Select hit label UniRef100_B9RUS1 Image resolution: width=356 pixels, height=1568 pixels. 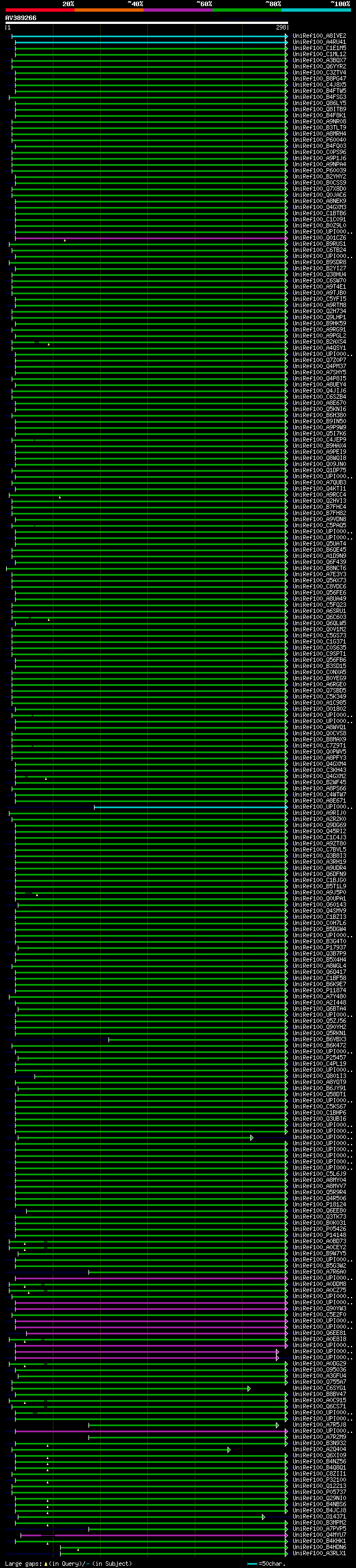tap(319, 244)
